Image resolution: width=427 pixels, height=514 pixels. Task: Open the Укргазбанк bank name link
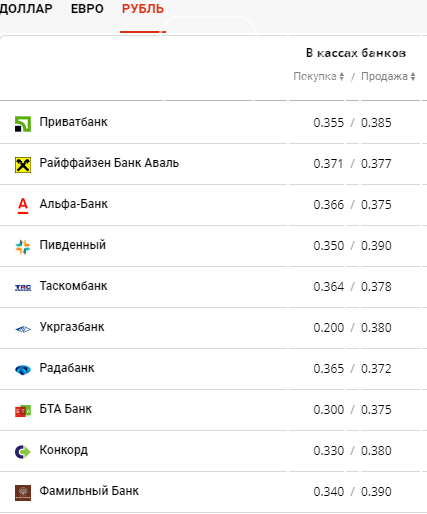pyautogui.click(x=72, y=327)
